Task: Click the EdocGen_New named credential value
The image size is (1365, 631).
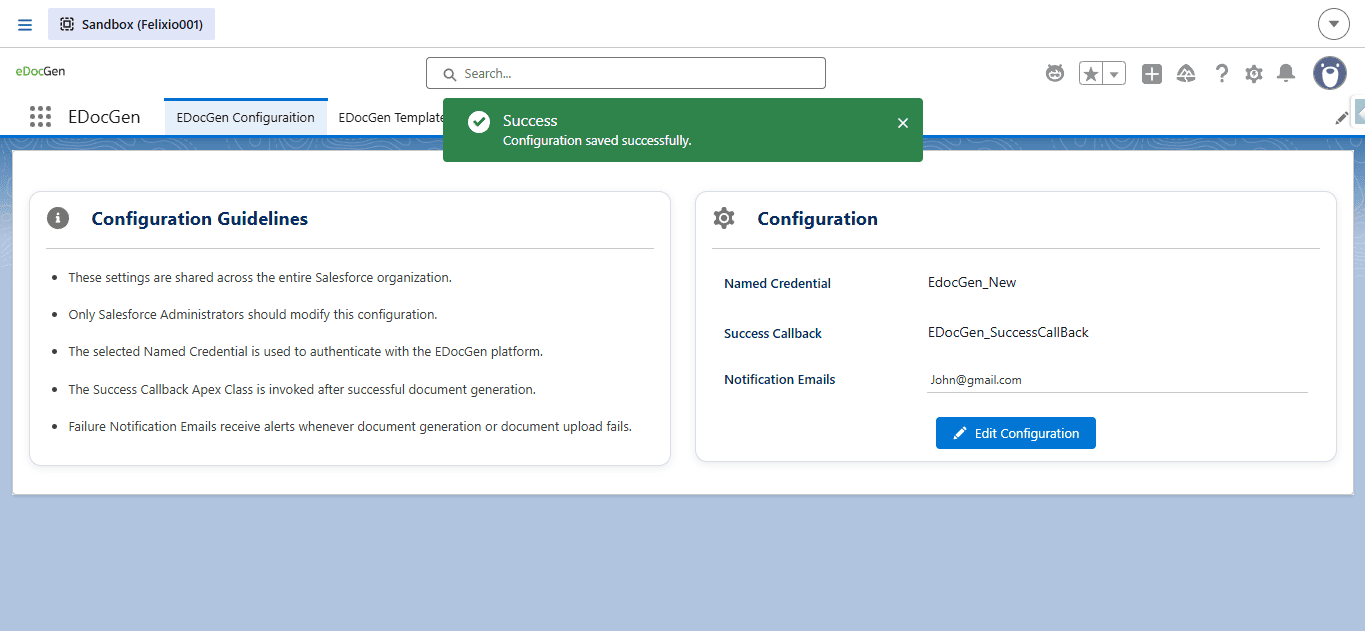Action: 972,282
